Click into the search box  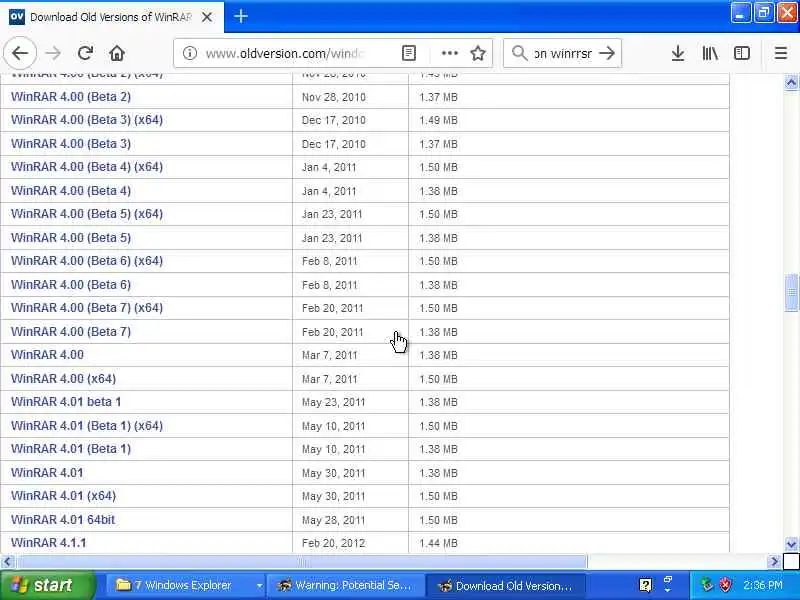pyautogui.click(x=563, y=53)
